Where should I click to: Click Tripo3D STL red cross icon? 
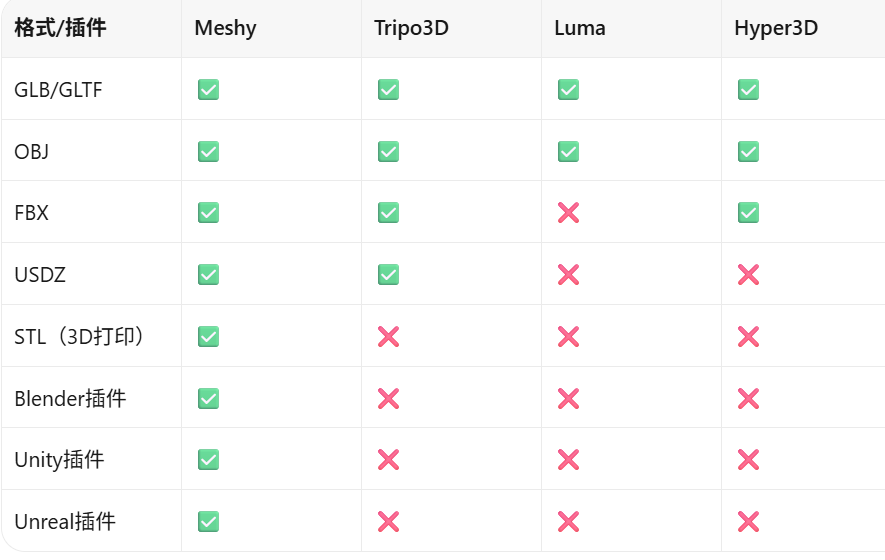(x=388, y=337)
